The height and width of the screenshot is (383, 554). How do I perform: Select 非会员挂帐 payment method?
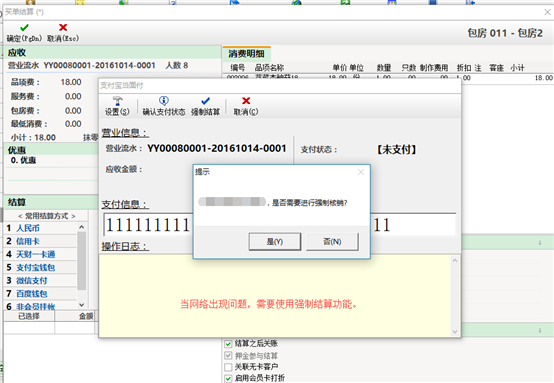(x=40, y=306)
